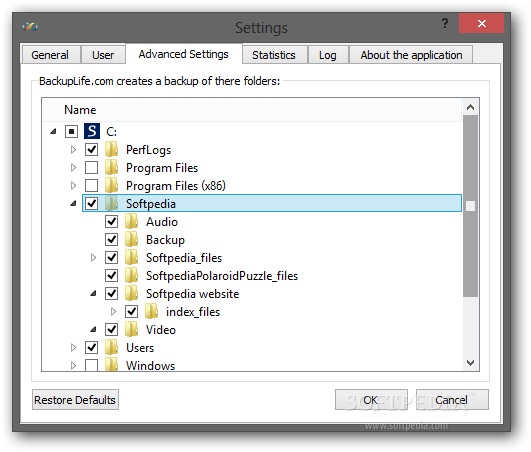Click the Video folder icon
Screen dimensions: 531x452
point(131,329)
